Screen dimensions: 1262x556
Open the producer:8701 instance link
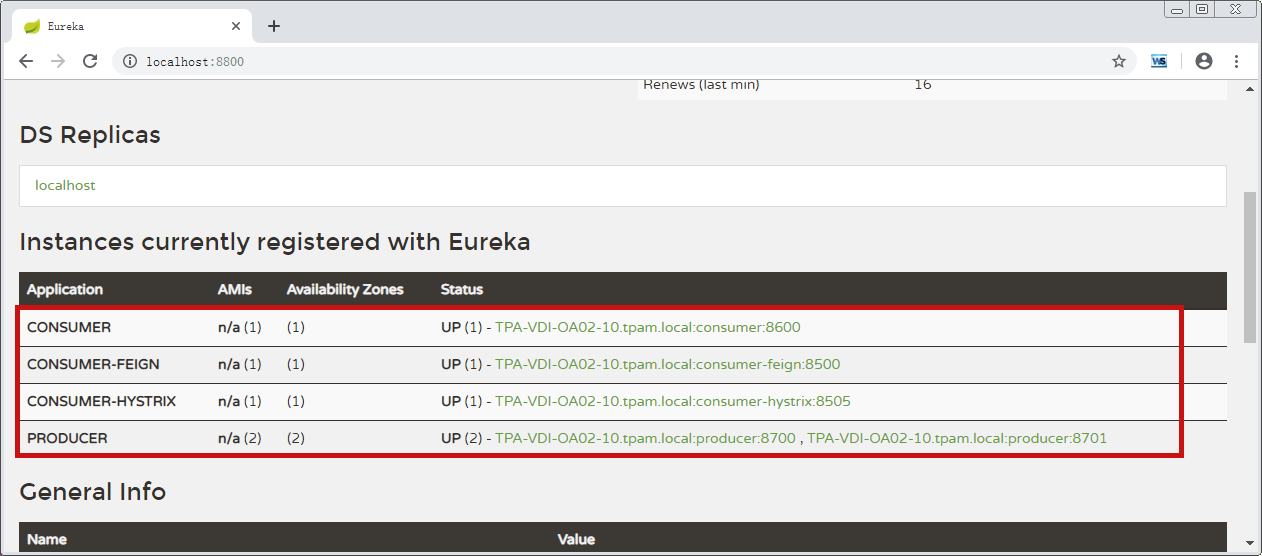[x=957, y=438]
